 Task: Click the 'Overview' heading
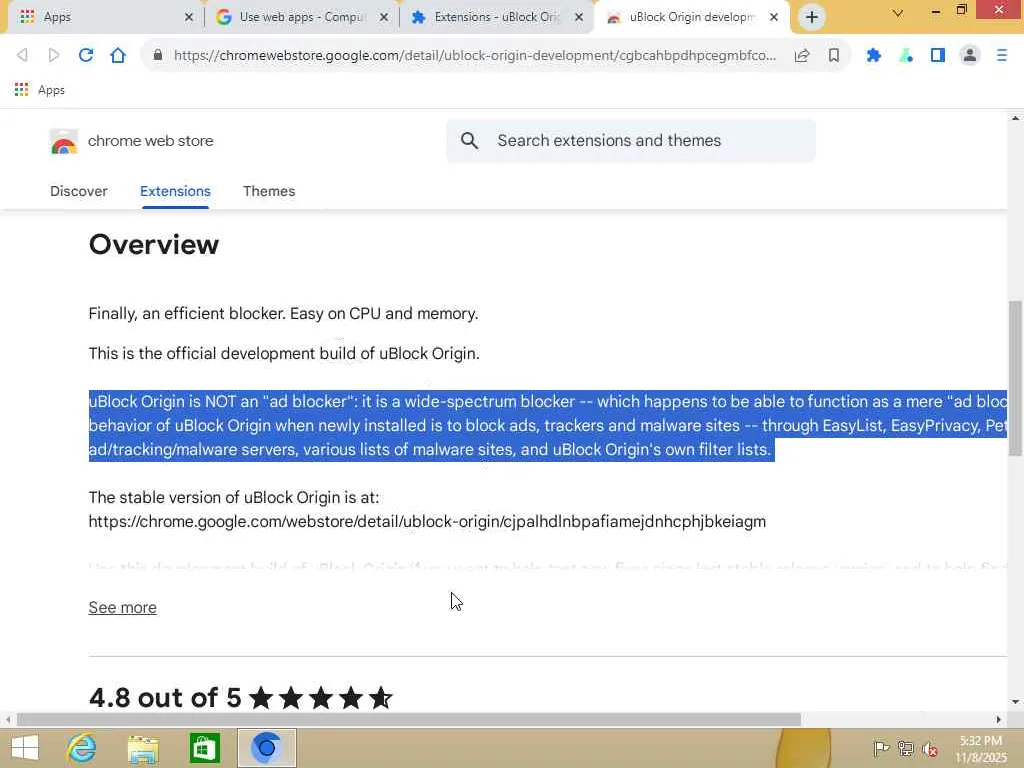click(154, 245)
